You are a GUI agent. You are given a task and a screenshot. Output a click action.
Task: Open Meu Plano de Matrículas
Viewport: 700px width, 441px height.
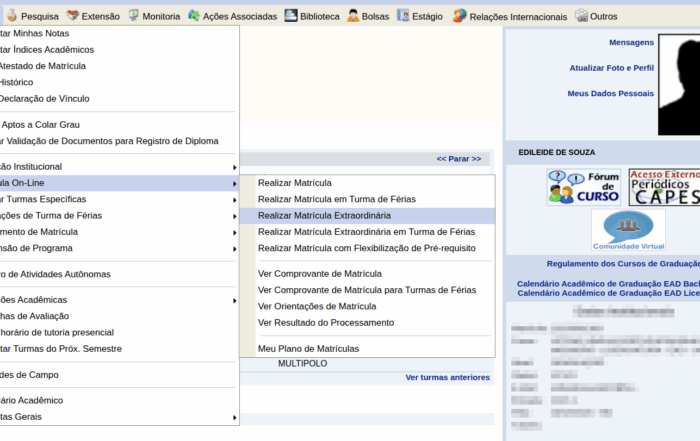point(308,348)
